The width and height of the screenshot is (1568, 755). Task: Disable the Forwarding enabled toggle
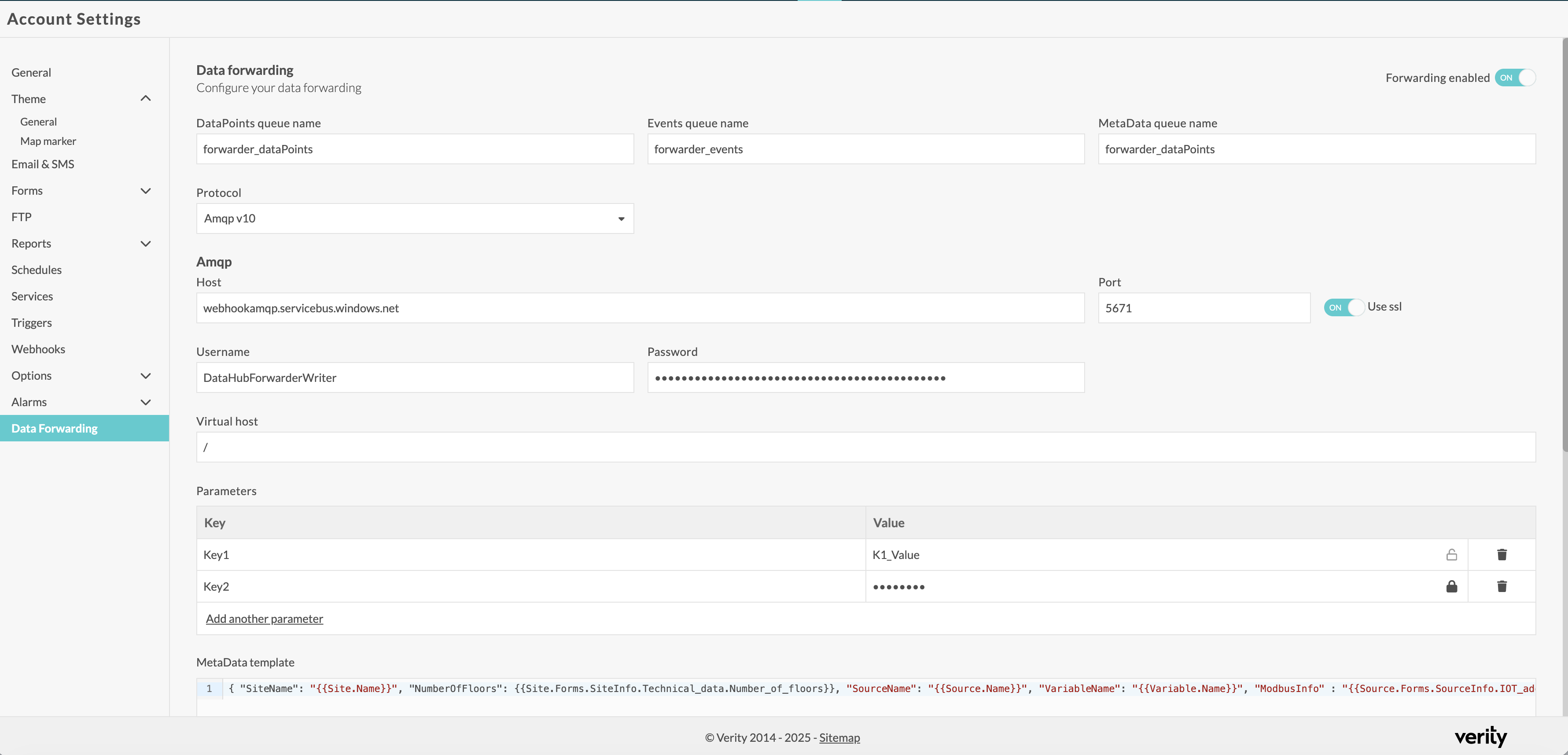[x=1515, y=78]
